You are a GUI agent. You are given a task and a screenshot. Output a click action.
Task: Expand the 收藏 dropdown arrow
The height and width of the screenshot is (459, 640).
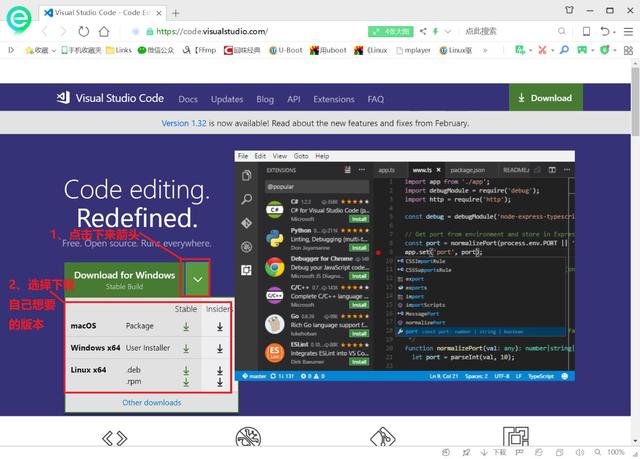pyautogui.click(x=53, y=51)
